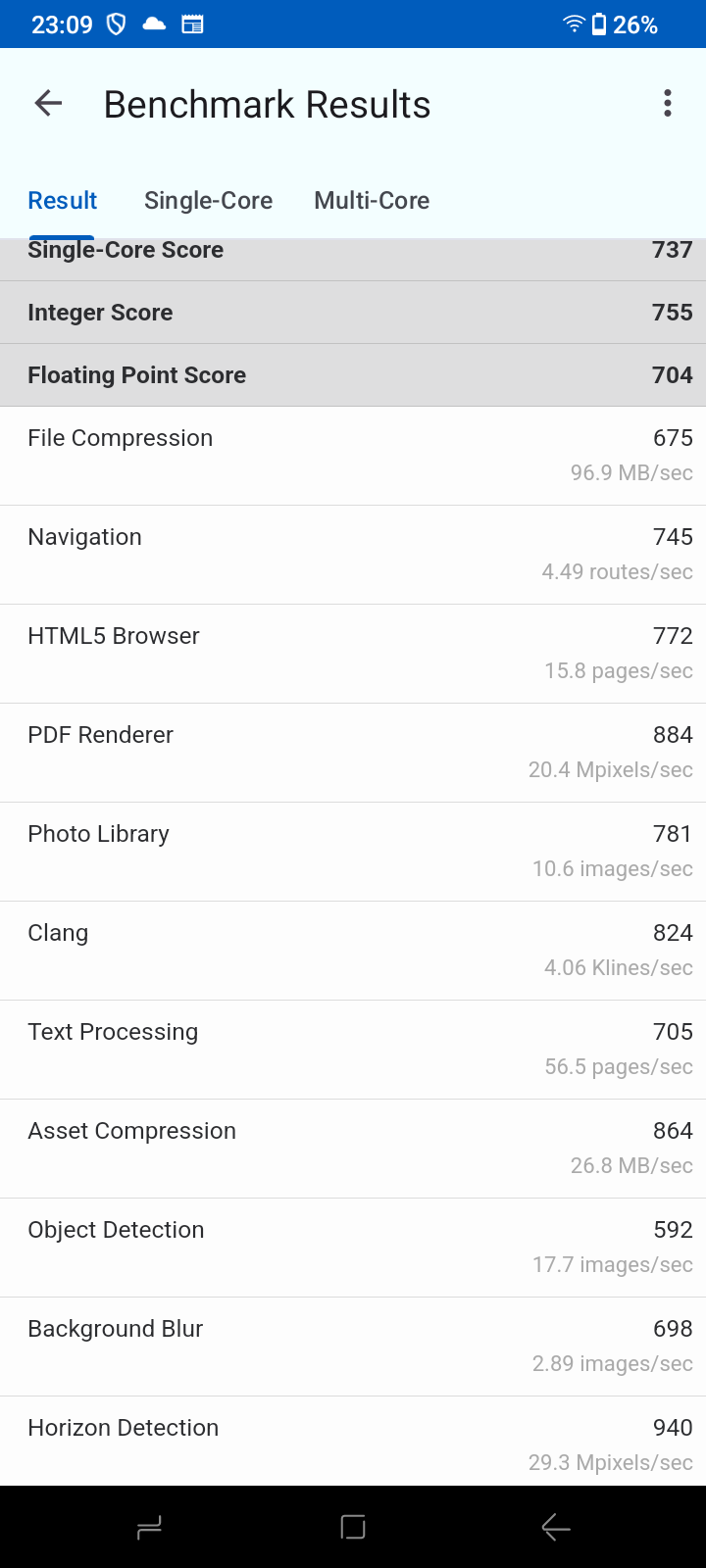
Task: Tap the Object Detection result row
Action: click(x=353, y=1248)
